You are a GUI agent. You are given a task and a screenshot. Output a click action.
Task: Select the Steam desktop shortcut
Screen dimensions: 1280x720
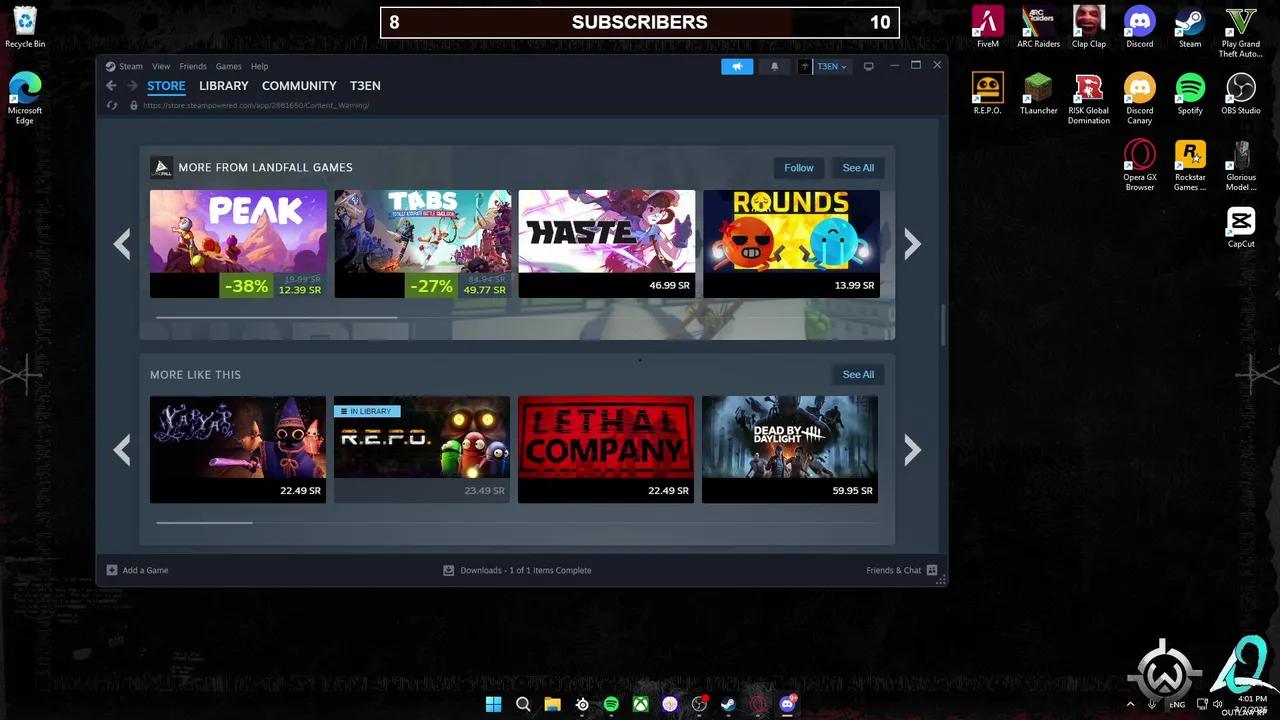[x=1190, y=28]
